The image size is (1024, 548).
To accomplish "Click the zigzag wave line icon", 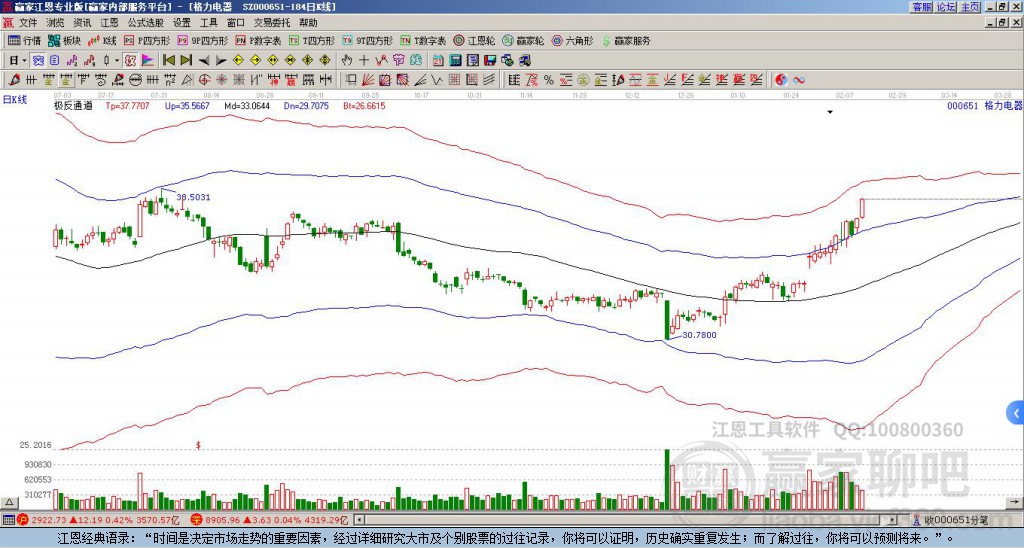I will coord(437,80).
